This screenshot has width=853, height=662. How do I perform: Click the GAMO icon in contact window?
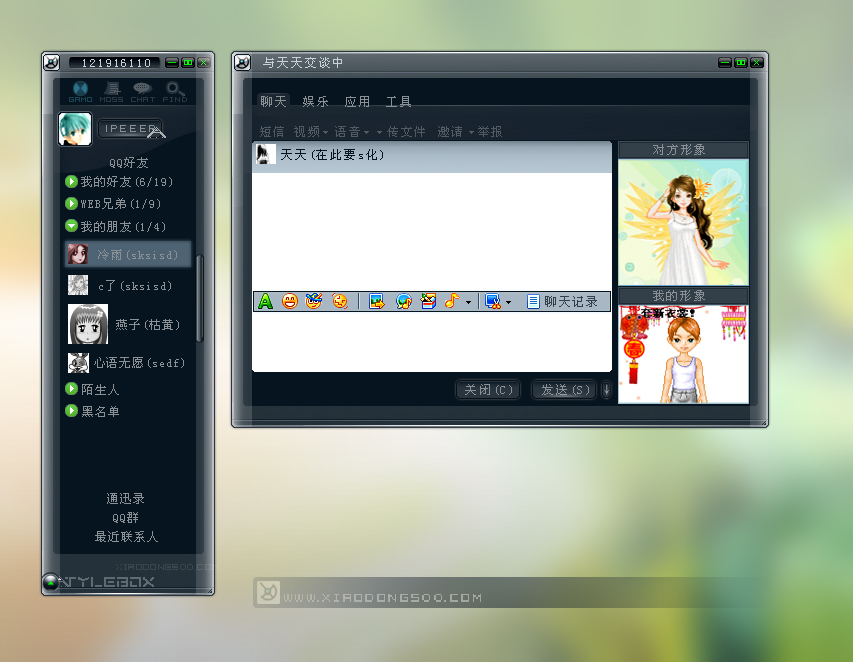click(x=80, y=91)
